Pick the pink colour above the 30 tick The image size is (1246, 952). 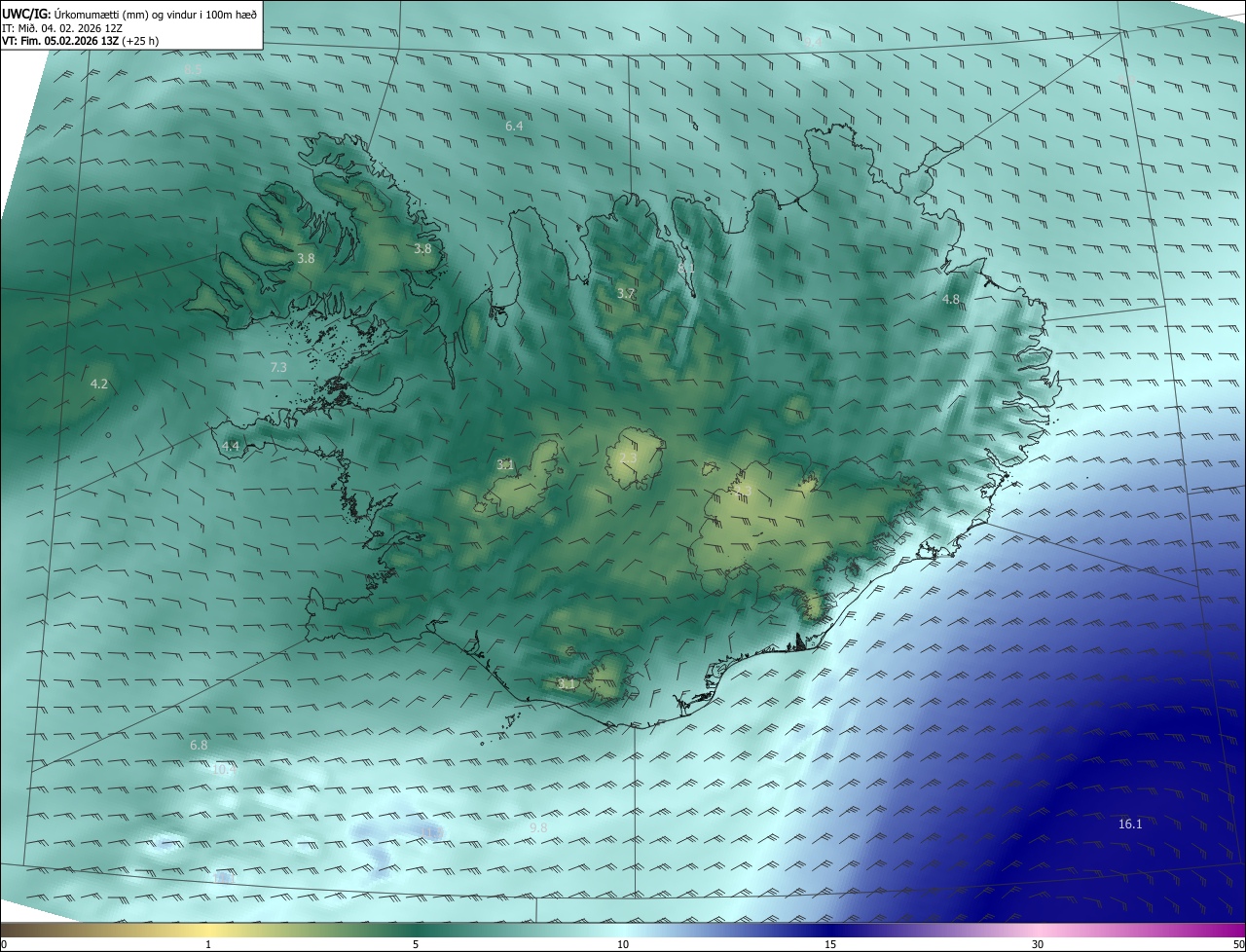pyautogui.click(x=1038, y=931)
